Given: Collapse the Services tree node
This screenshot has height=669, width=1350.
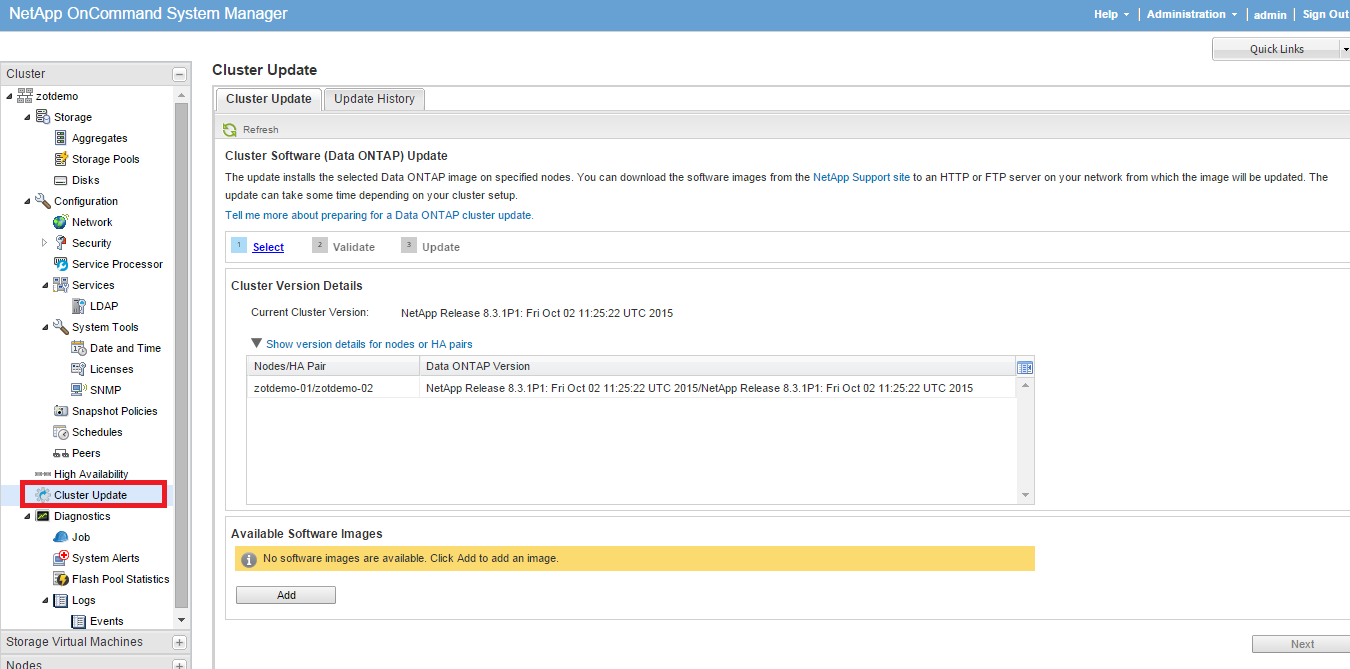Looking at the screenshot, I should 46,285.
